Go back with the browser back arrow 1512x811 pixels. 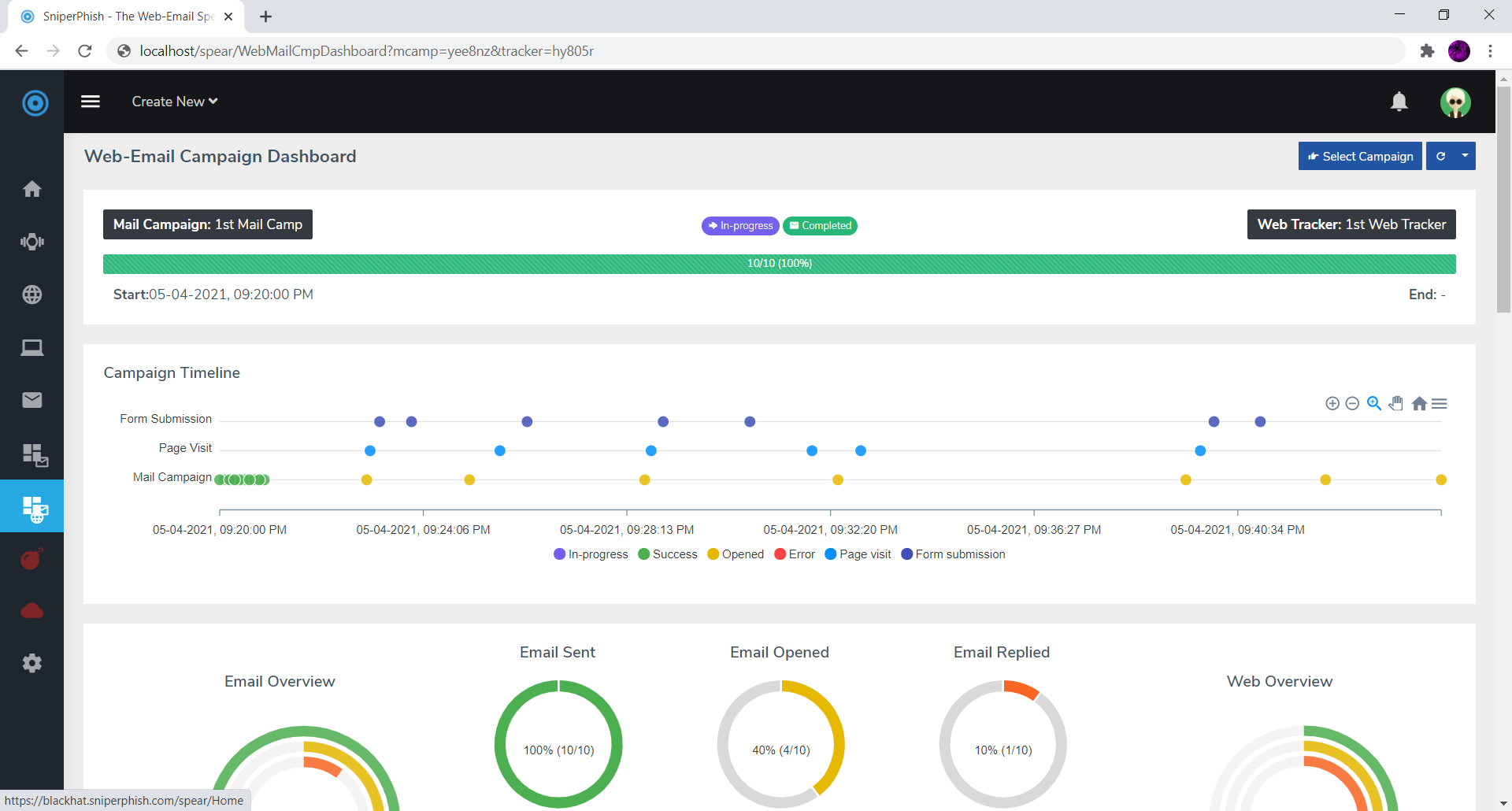[x=21, y=51]
